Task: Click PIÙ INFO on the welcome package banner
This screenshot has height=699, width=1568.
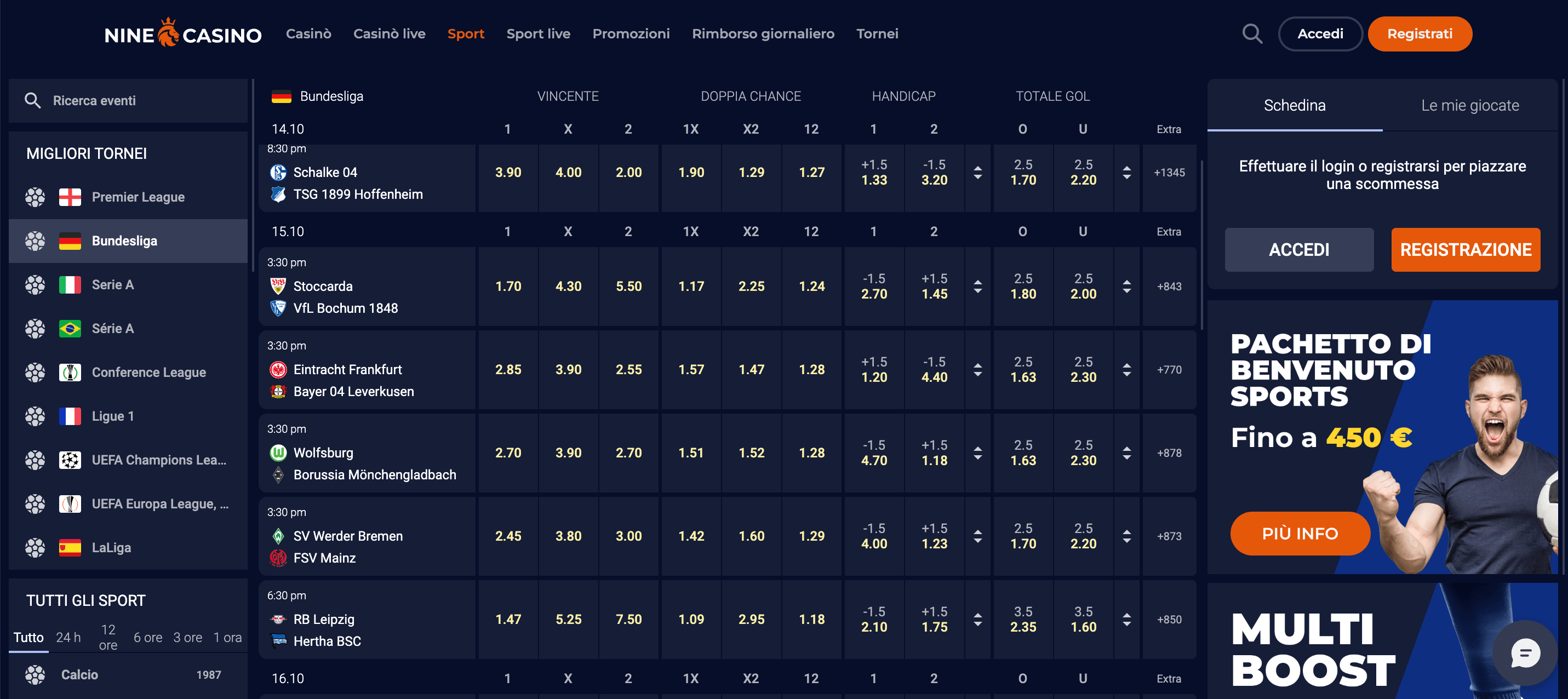Action: [1300, 534]
